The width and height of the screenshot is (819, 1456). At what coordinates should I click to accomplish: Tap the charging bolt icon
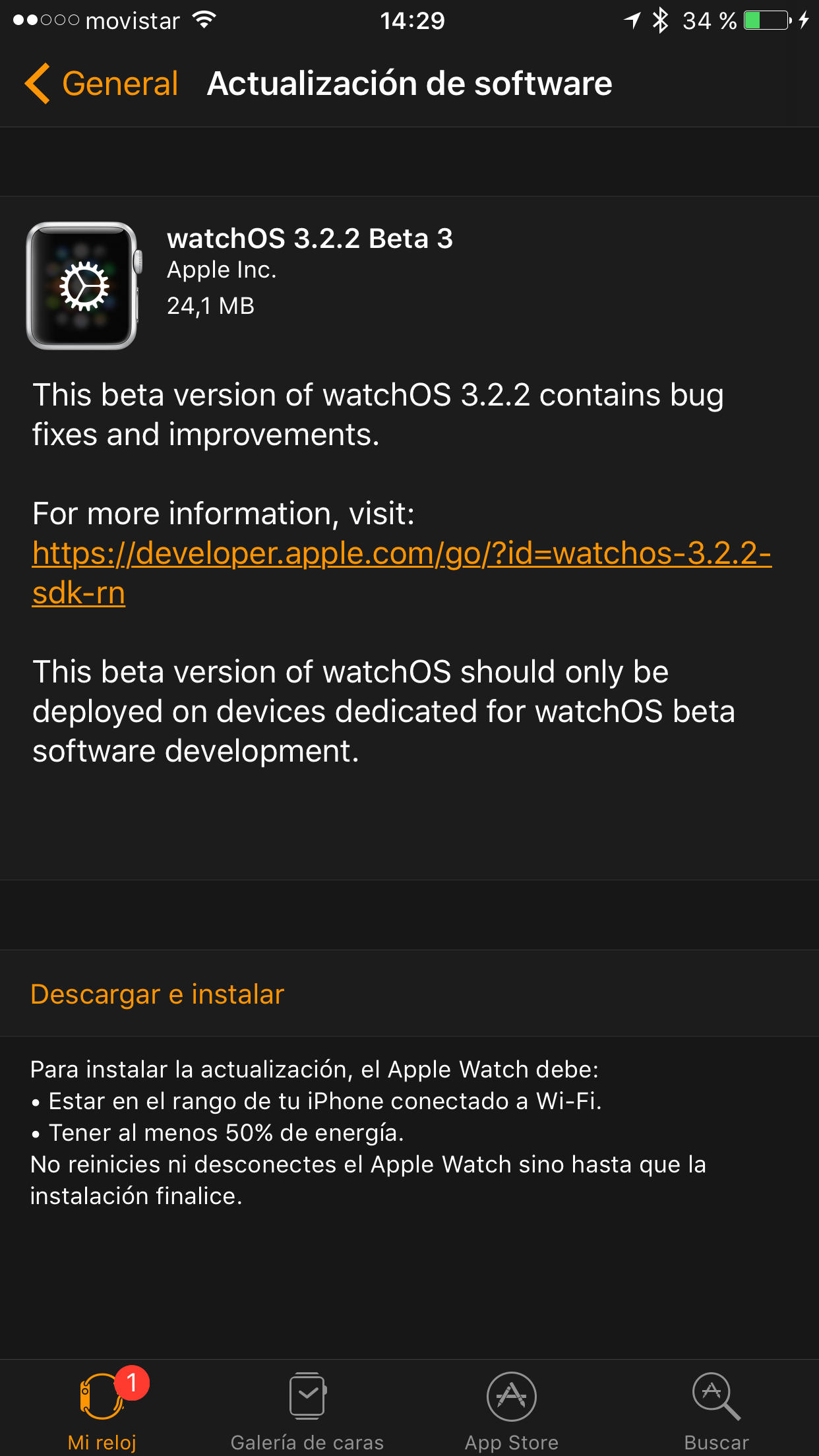803,20
